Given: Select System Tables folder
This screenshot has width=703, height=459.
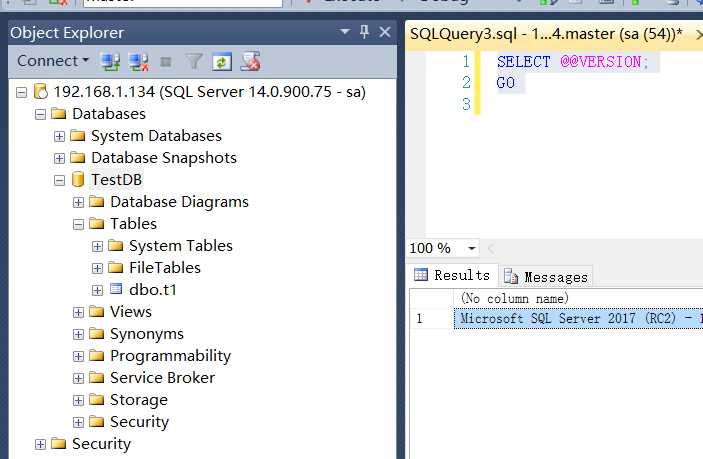Looking at the screenshot, I should point(181,246).
